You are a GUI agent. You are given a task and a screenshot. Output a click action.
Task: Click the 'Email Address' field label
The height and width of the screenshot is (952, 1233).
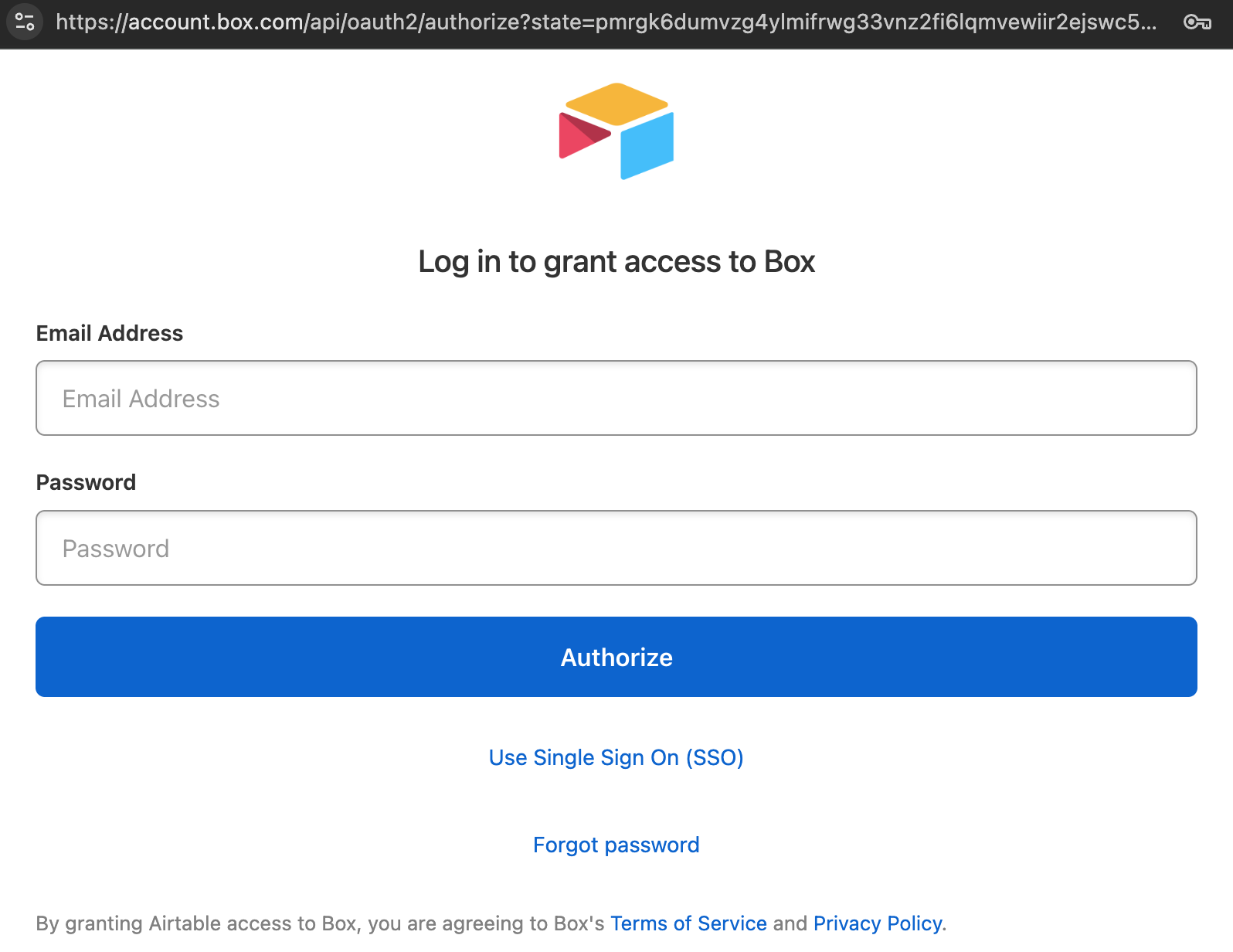(x=110, y=333)
